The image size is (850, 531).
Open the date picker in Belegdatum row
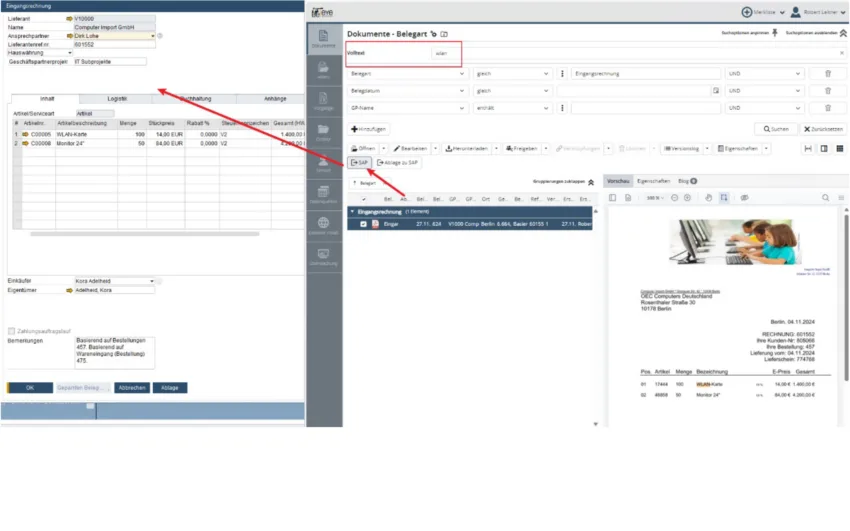pos(716,90)
